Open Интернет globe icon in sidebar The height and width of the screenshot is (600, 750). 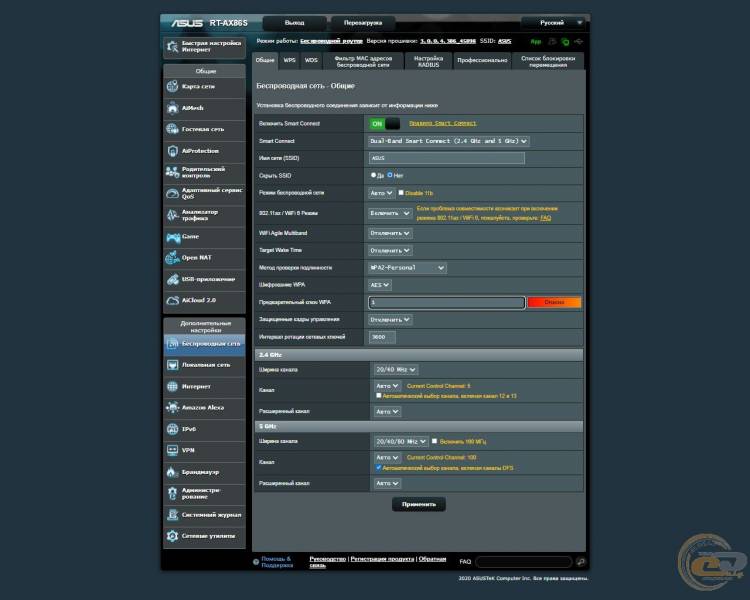[172, 386]
